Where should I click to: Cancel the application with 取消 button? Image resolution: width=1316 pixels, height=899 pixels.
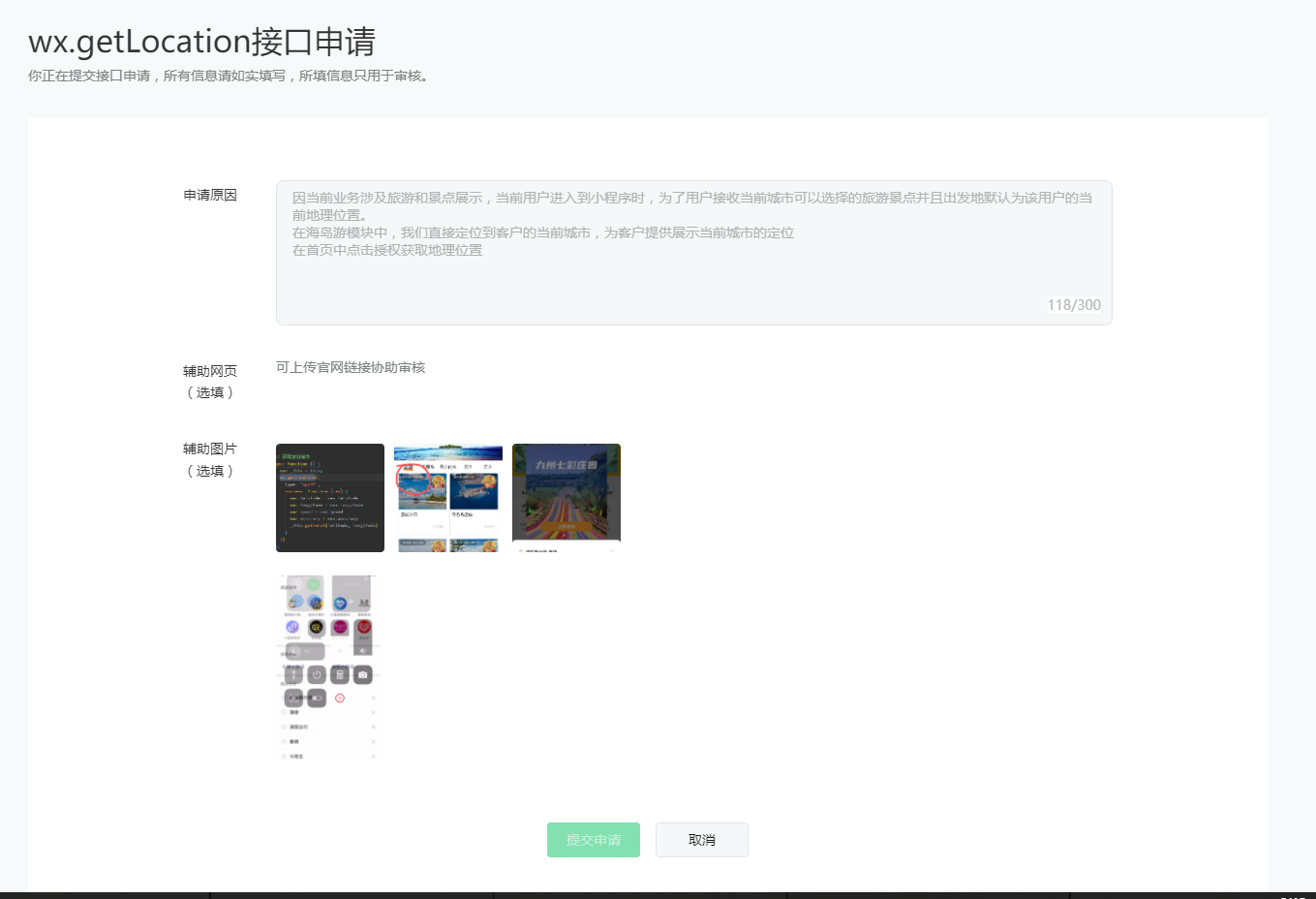click(701, 840)
